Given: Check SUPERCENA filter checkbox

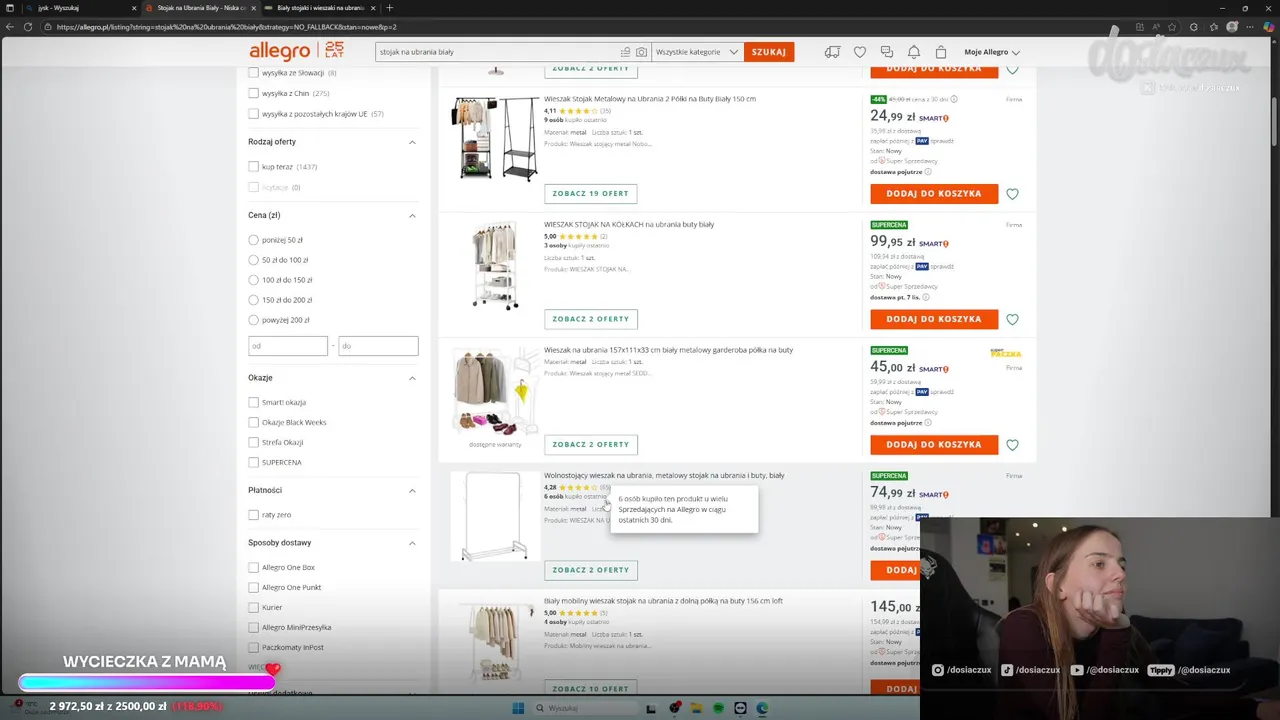Looking at the screenshot, I should pos(253,462).
